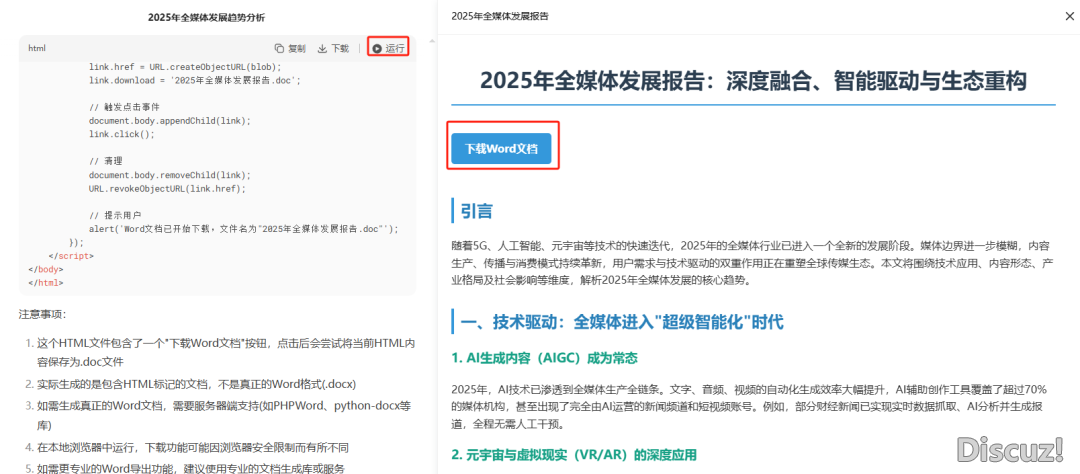The width and height of the screenshot is (1080, 474).
Task: Click code line URL.revokeObjectURL(link.href);
Action: click(167, 188)
